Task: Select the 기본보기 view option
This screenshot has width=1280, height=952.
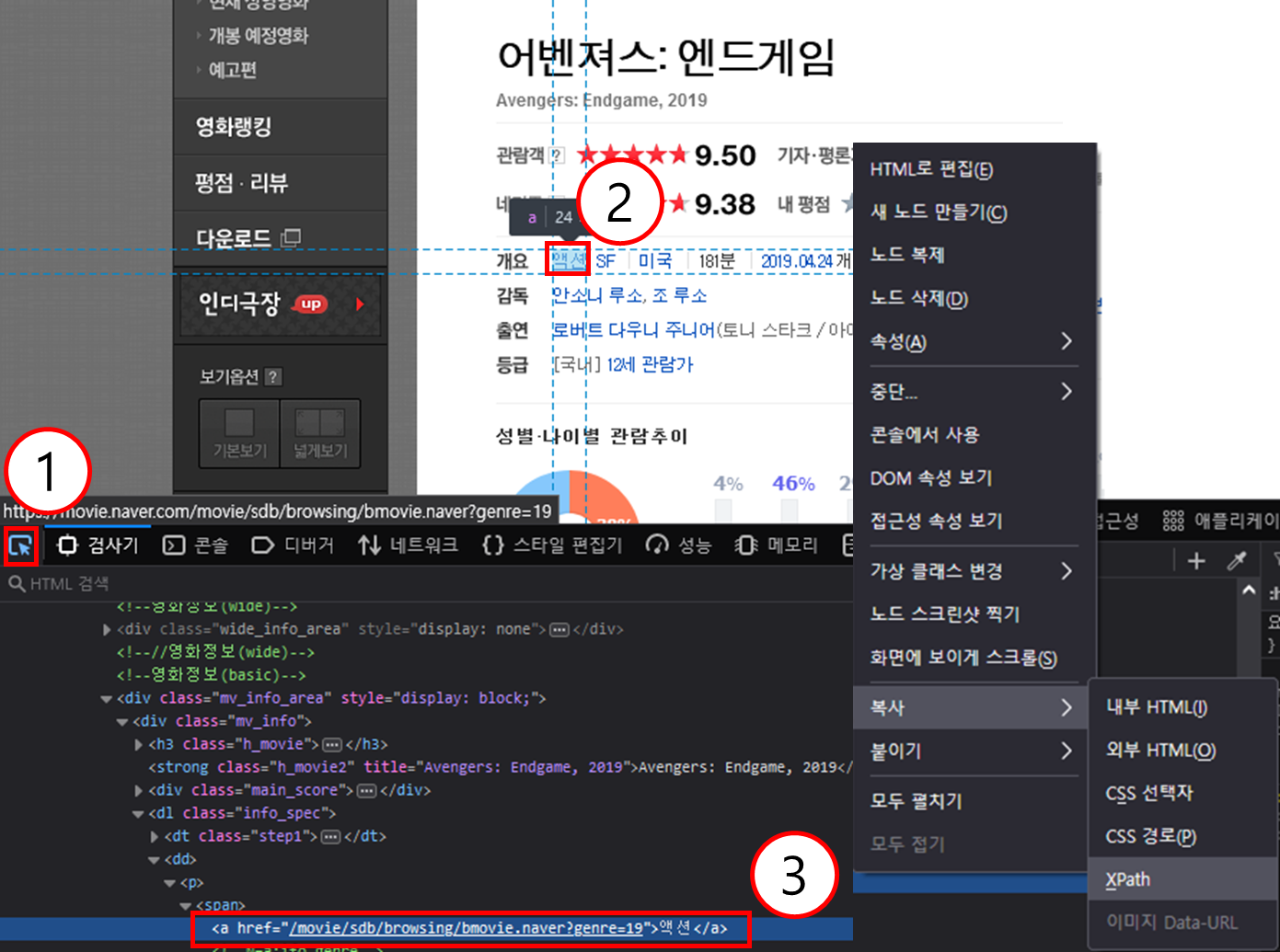Action: click(x=239, y=433)
